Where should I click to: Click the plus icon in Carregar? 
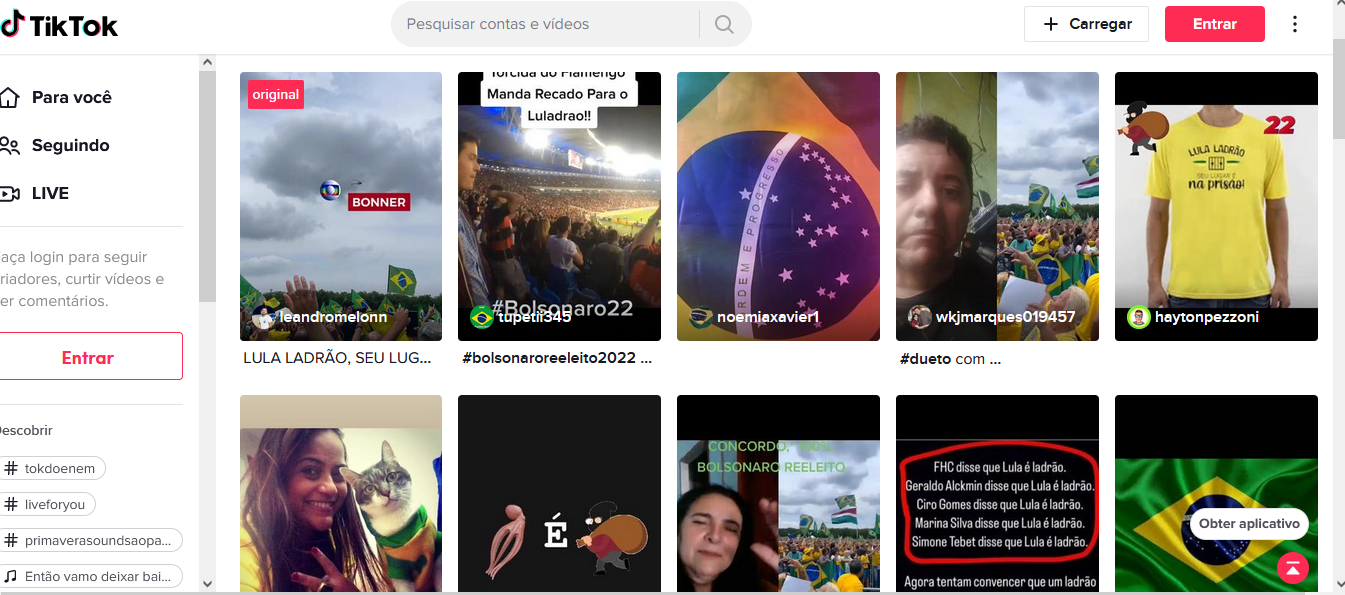tap(1050, 24)
